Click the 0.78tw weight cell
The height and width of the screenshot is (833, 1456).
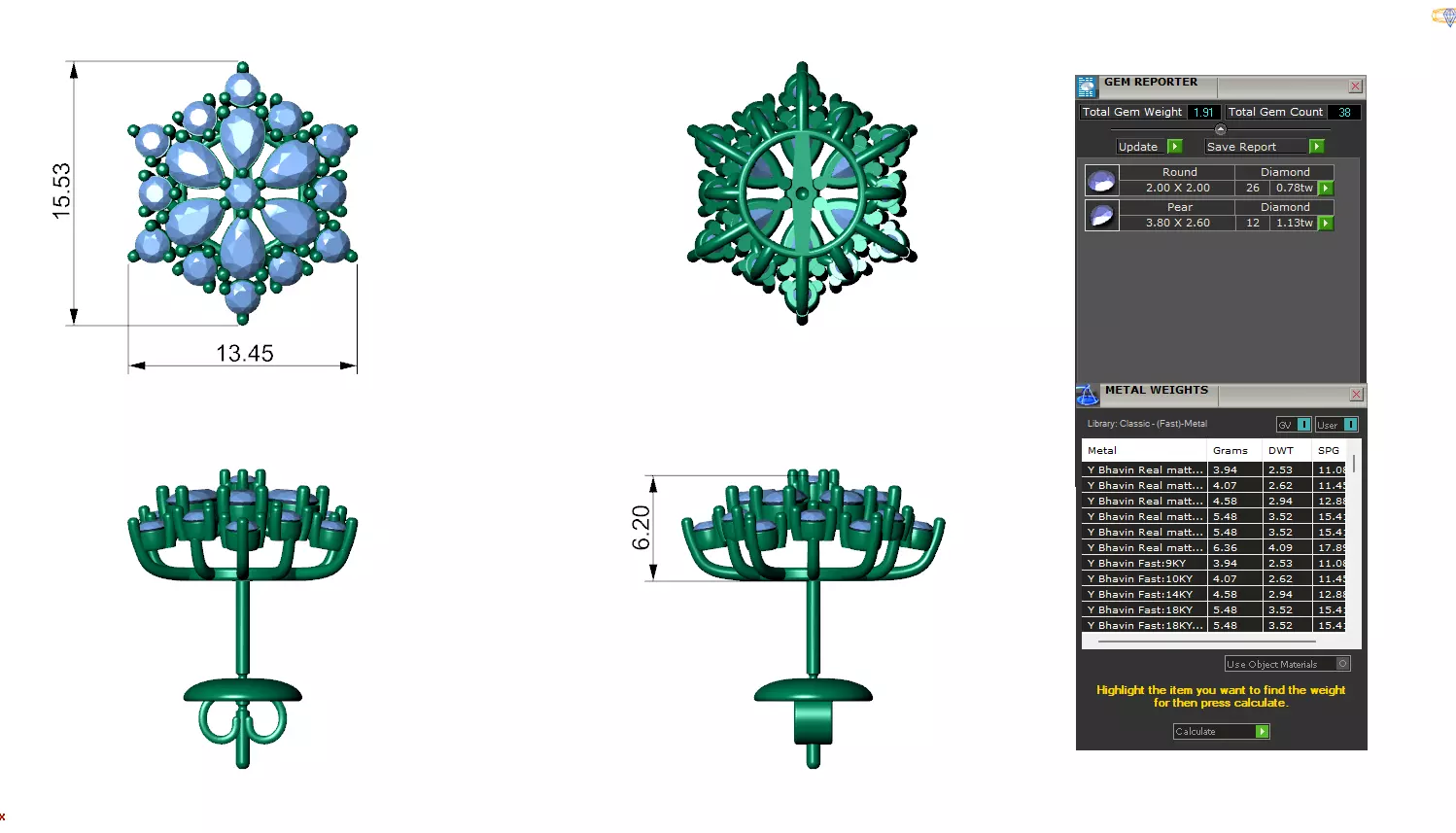(x=1294, y=189)
